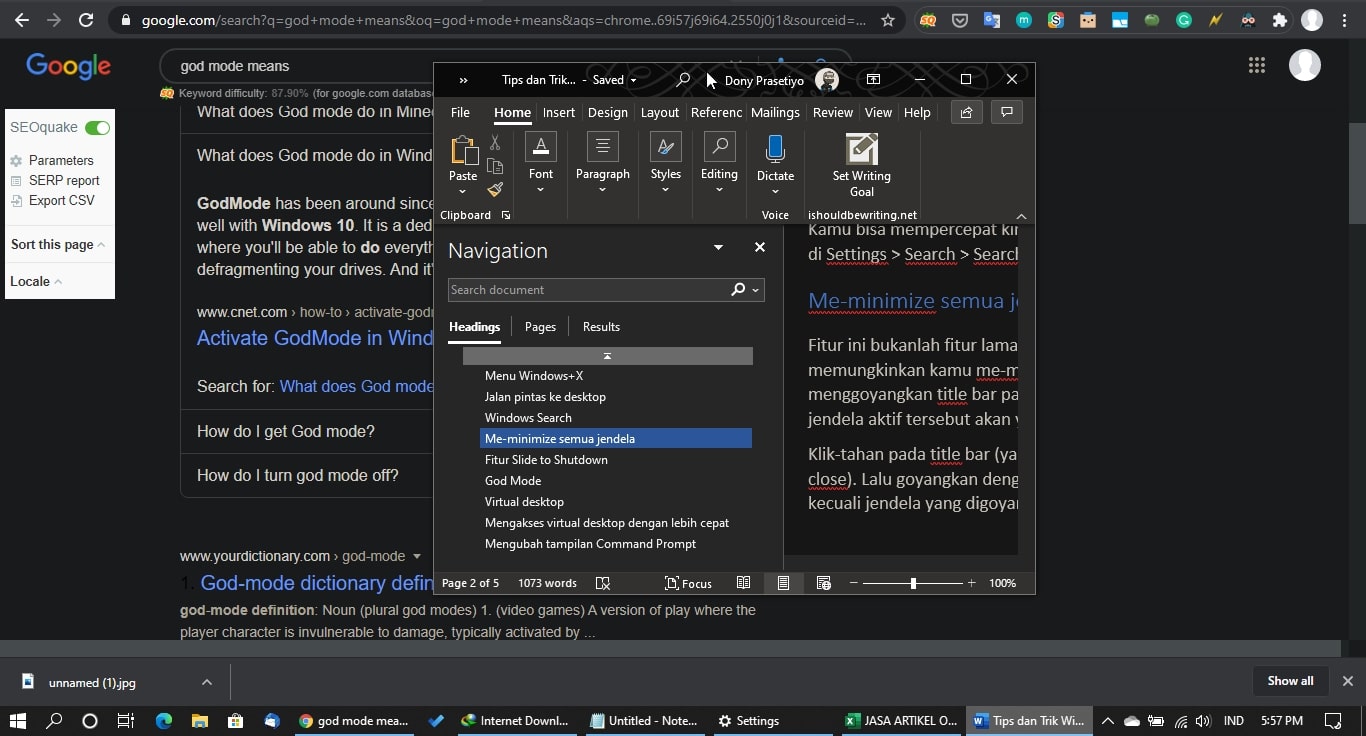Close the Navigation pane
This screenshot has width=1366, height=736.
click(759, 247)
